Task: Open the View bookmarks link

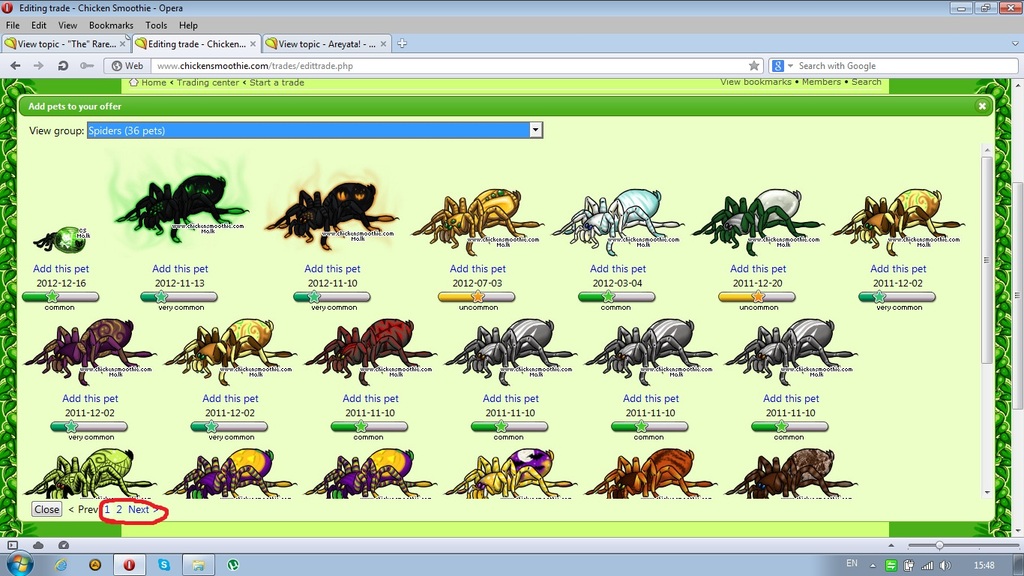Action: 756,82
